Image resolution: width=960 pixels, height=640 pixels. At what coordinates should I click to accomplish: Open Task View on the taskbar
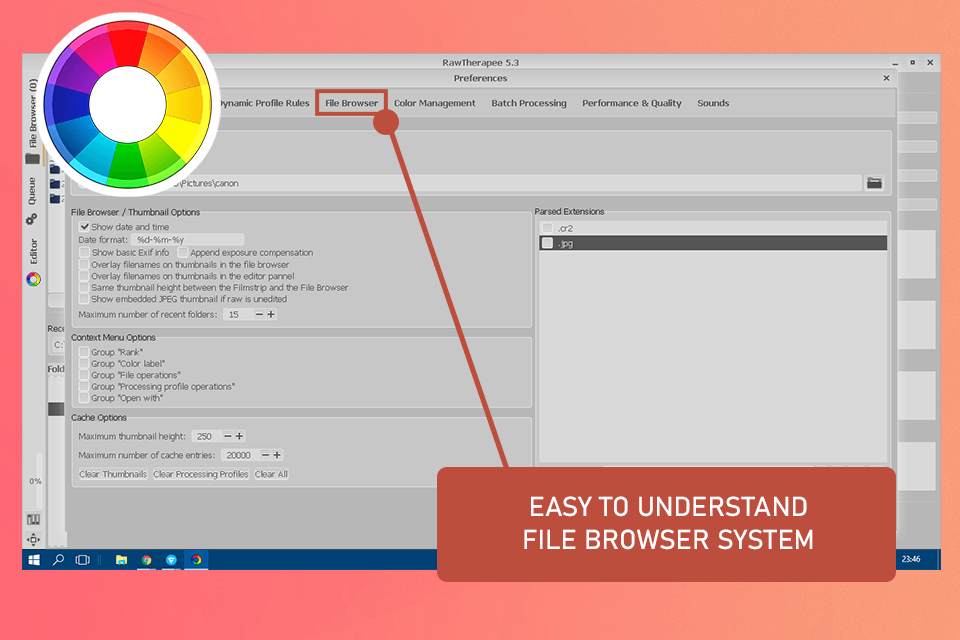pos(83,560)
